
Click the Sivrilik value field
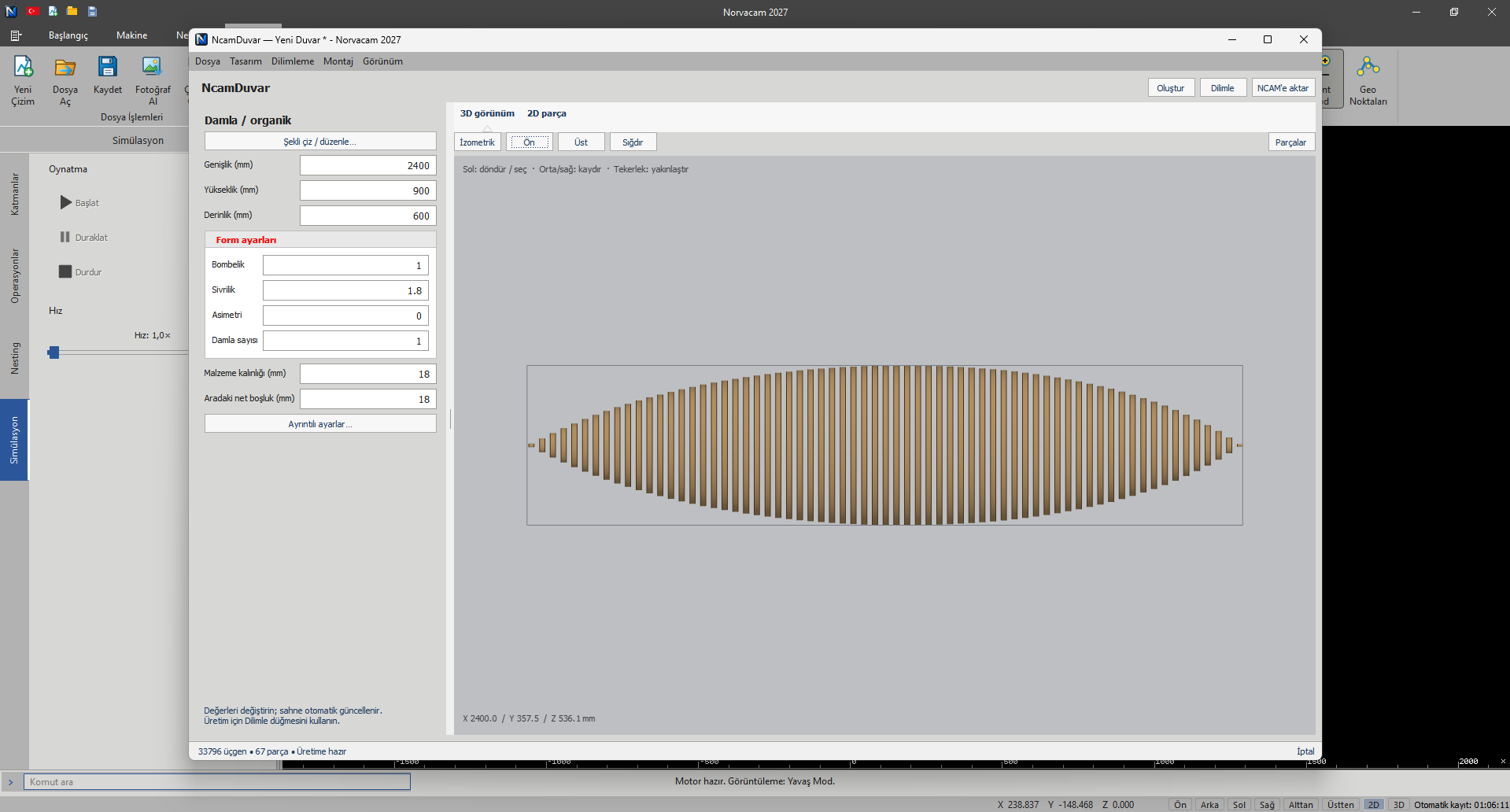[x=345, y=290]
